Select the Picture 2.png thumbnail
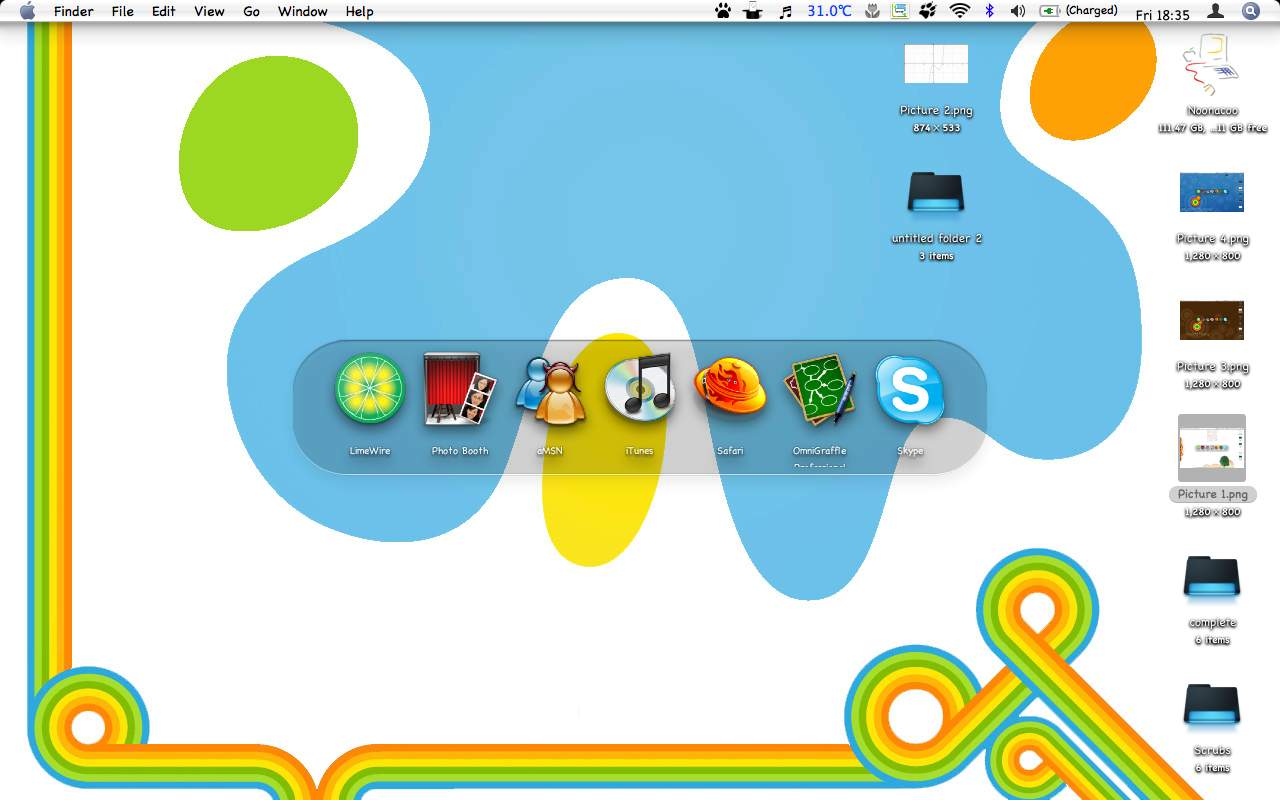This screenshot has height=800, width=1280. pyautogui.click(x=936, y=64)
